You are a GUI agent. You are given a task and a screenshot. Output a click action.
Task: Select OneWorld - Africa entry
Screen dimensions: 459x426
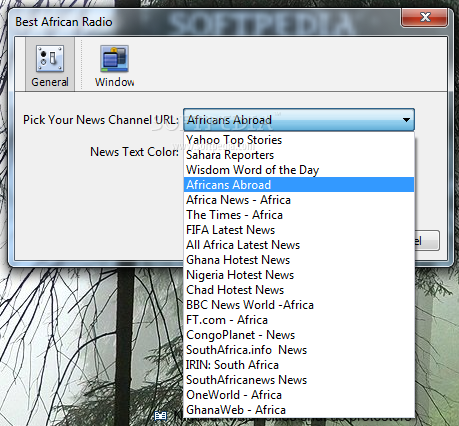point(299,395)
